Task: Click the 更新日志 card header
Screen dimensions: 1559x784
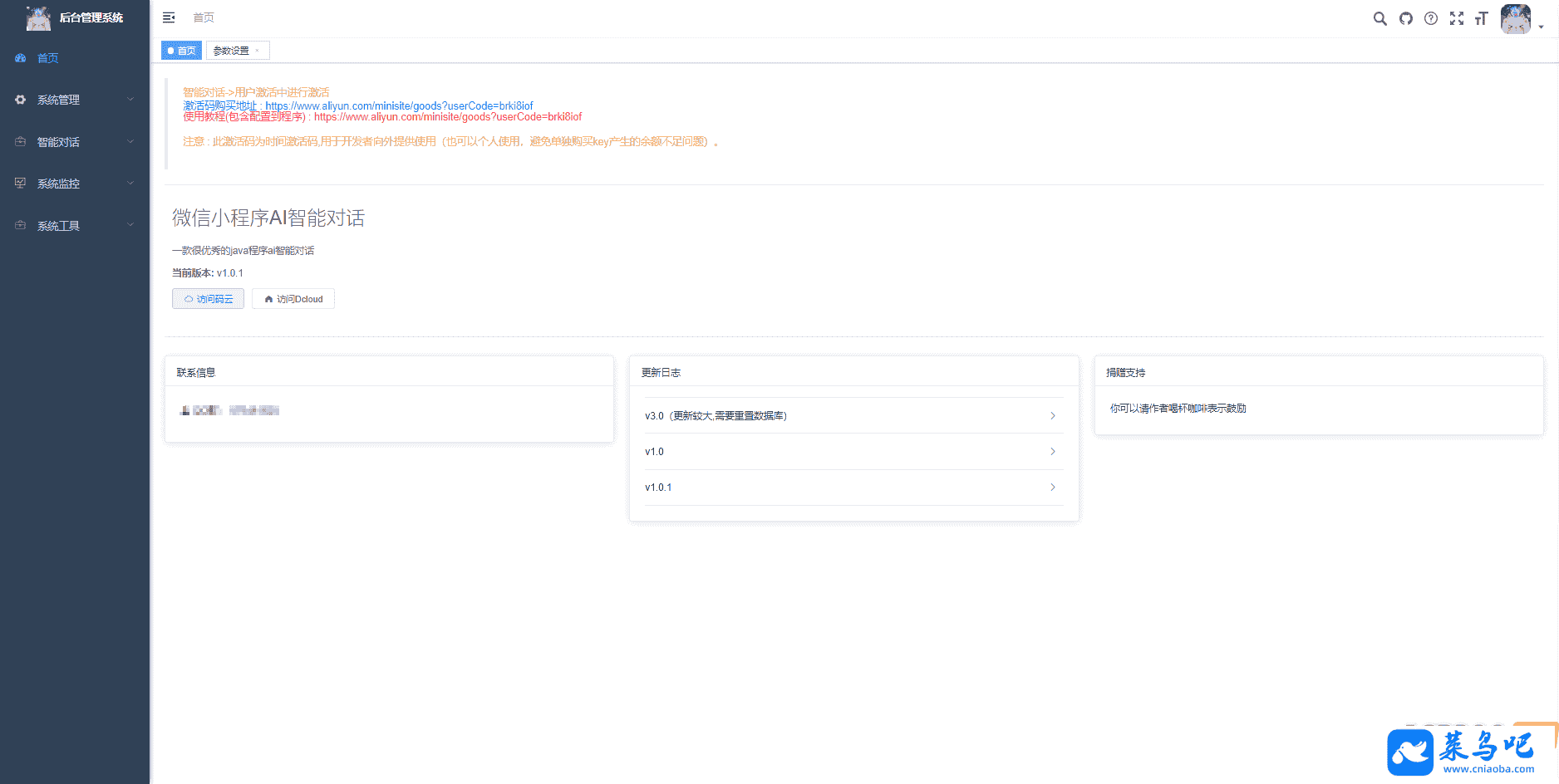Action: 853,372
